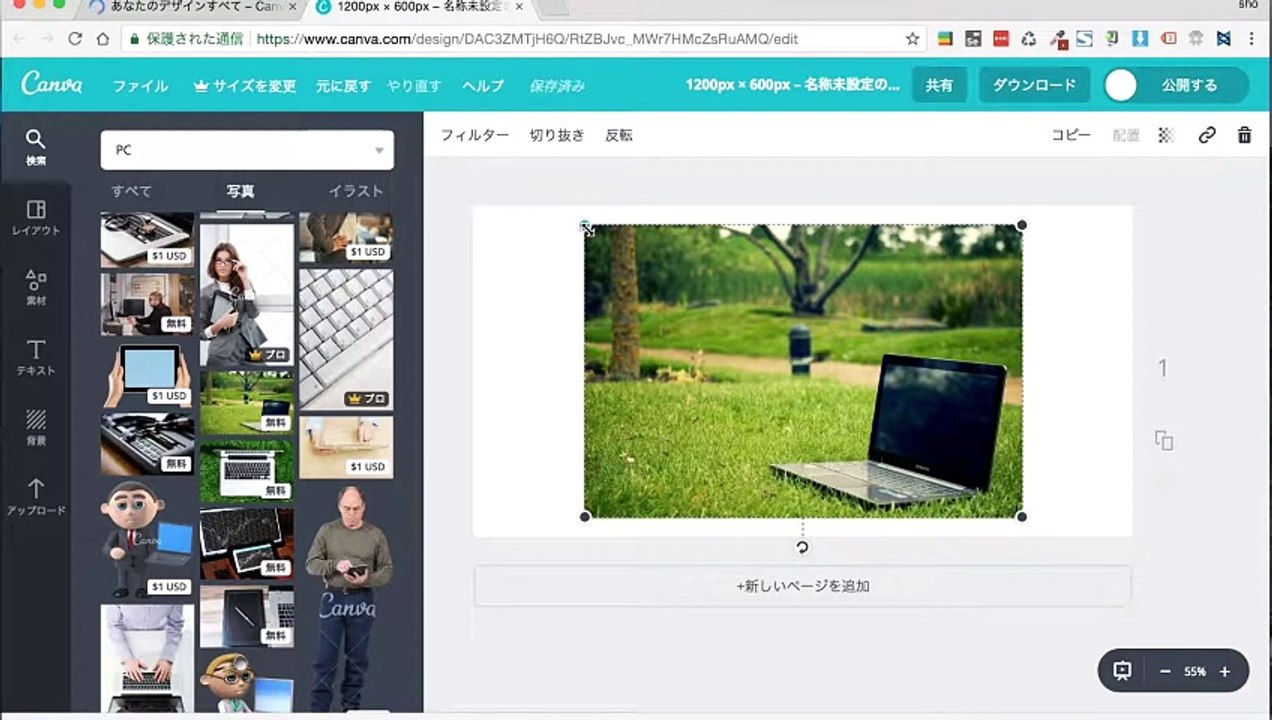Screen dimensions: 1272x720
Task: Click the bottom-right resize handle of image
Action: click(x=1021, y=516)
